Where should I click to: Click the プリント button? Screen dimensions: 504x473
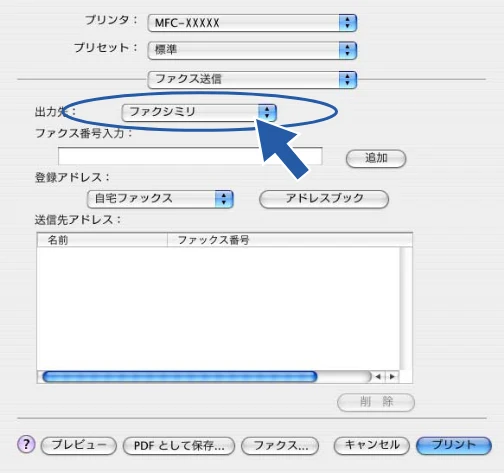coord(454,446)
